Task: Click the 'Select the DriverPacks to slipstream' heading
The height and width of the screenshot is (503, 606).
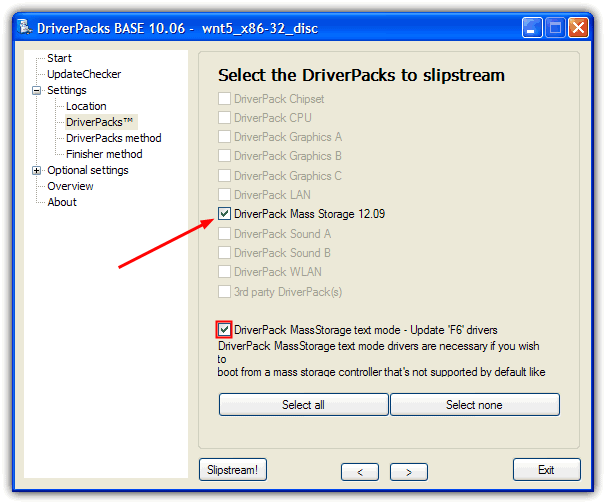Action: pos(361,75)
